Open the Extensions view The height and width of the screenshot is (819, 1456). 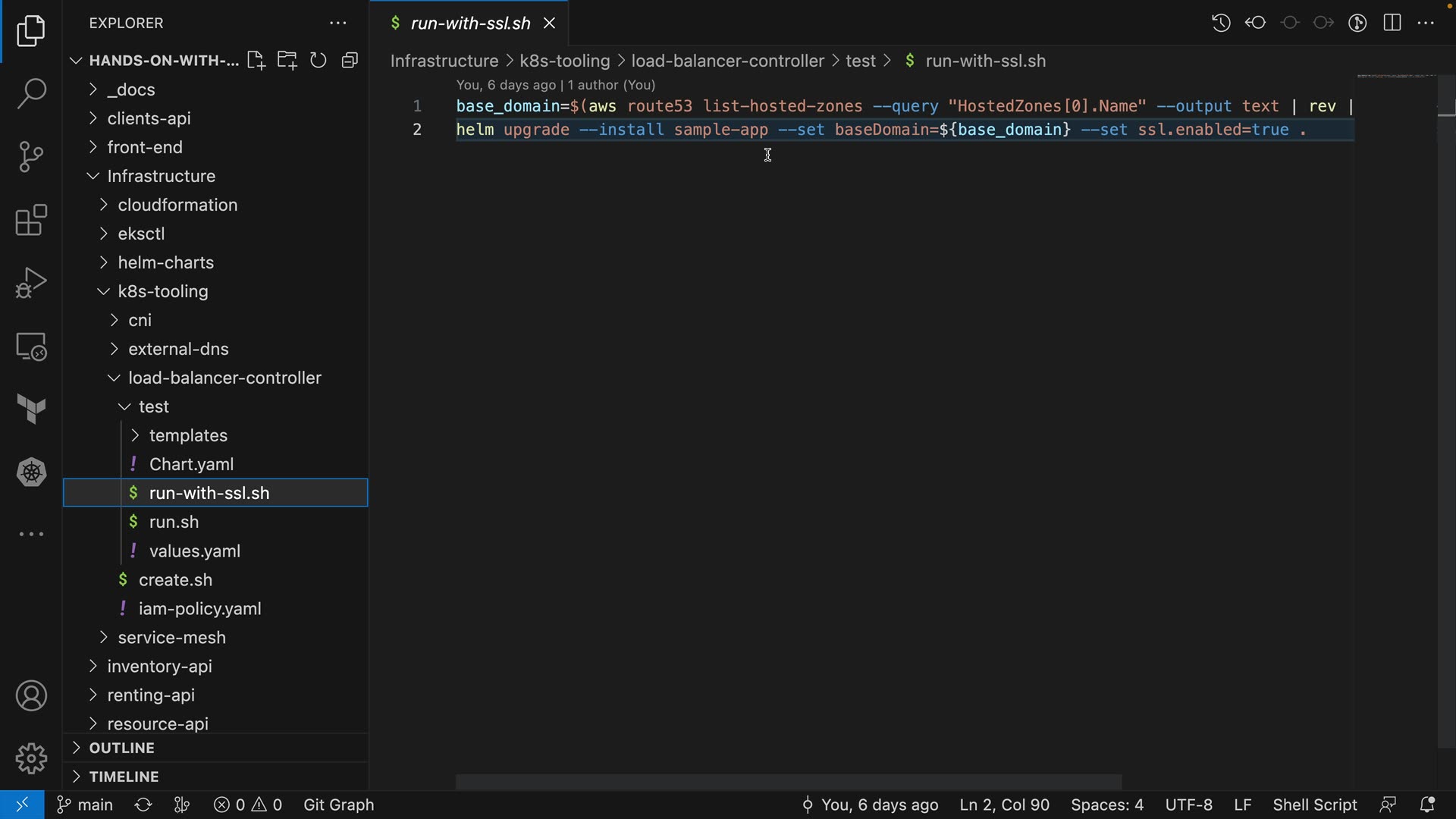click(31, 221)
